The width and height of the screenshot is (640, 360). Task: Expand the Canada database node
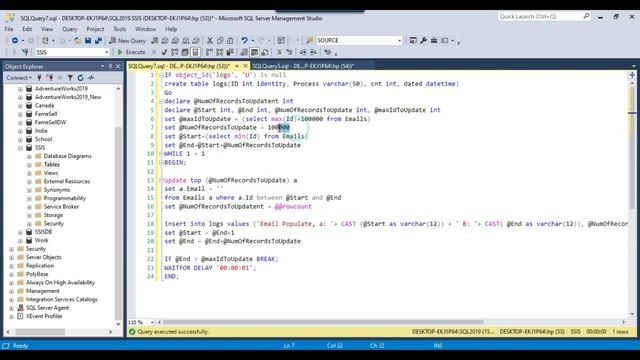(x=20, y=106)
